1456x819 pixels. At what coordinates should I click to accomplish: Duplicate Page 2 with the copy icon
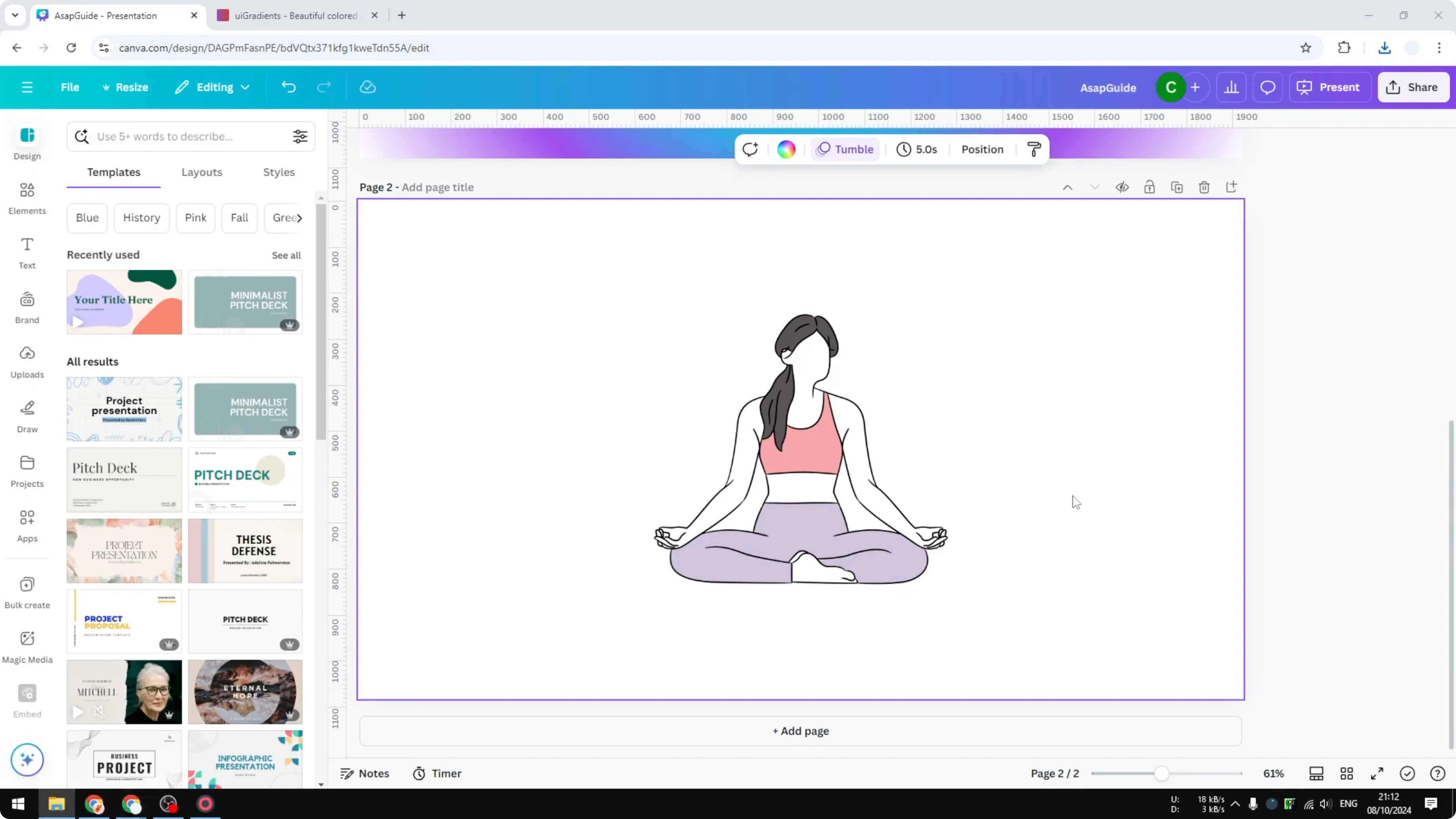(x=1177, y=187)
